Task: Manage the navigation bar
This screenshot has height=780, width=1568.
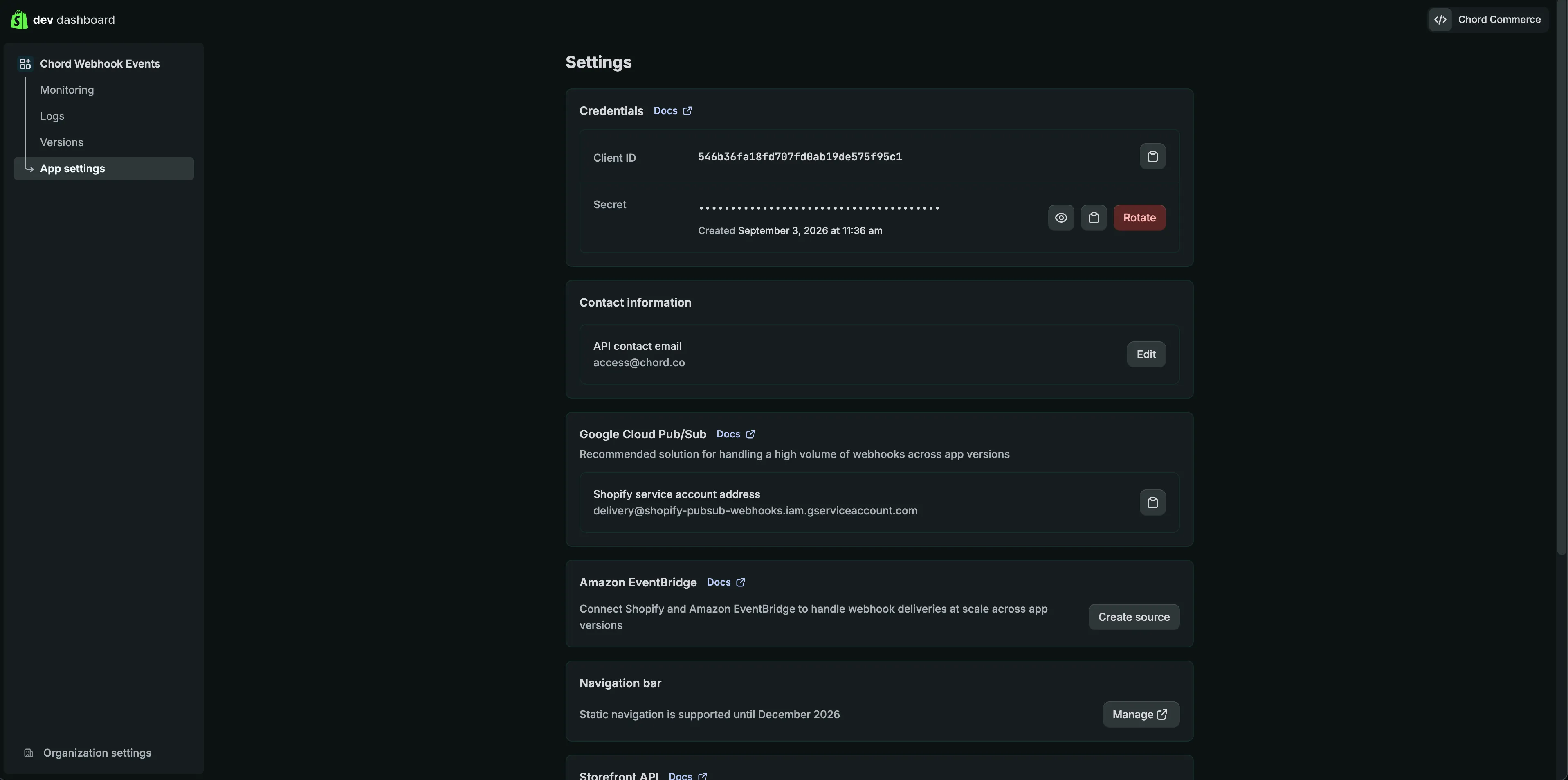Action: coord(1140,714)
